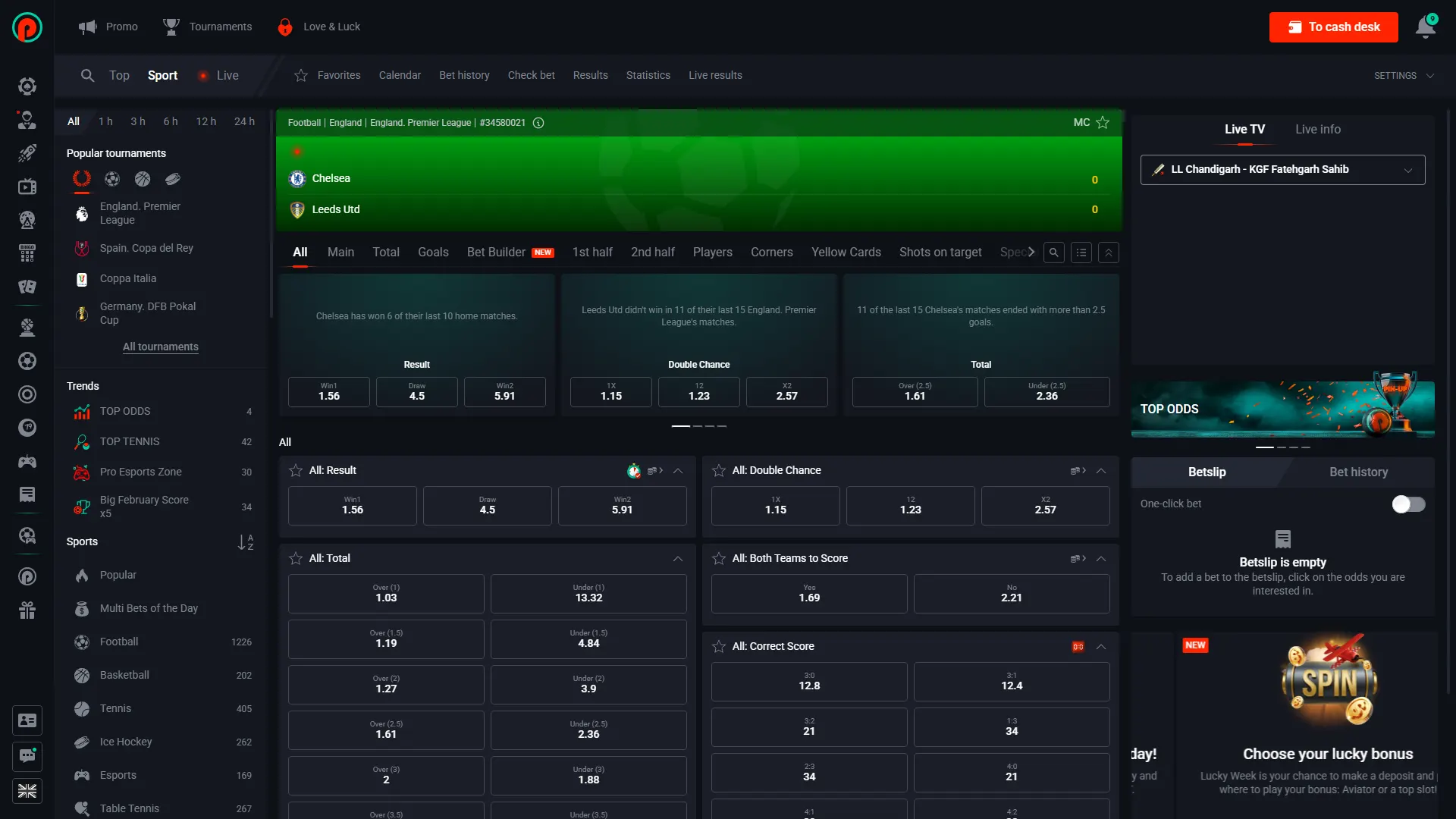
Task: Click the language flag icon in sidebar
Action: [x=27, y=791]
